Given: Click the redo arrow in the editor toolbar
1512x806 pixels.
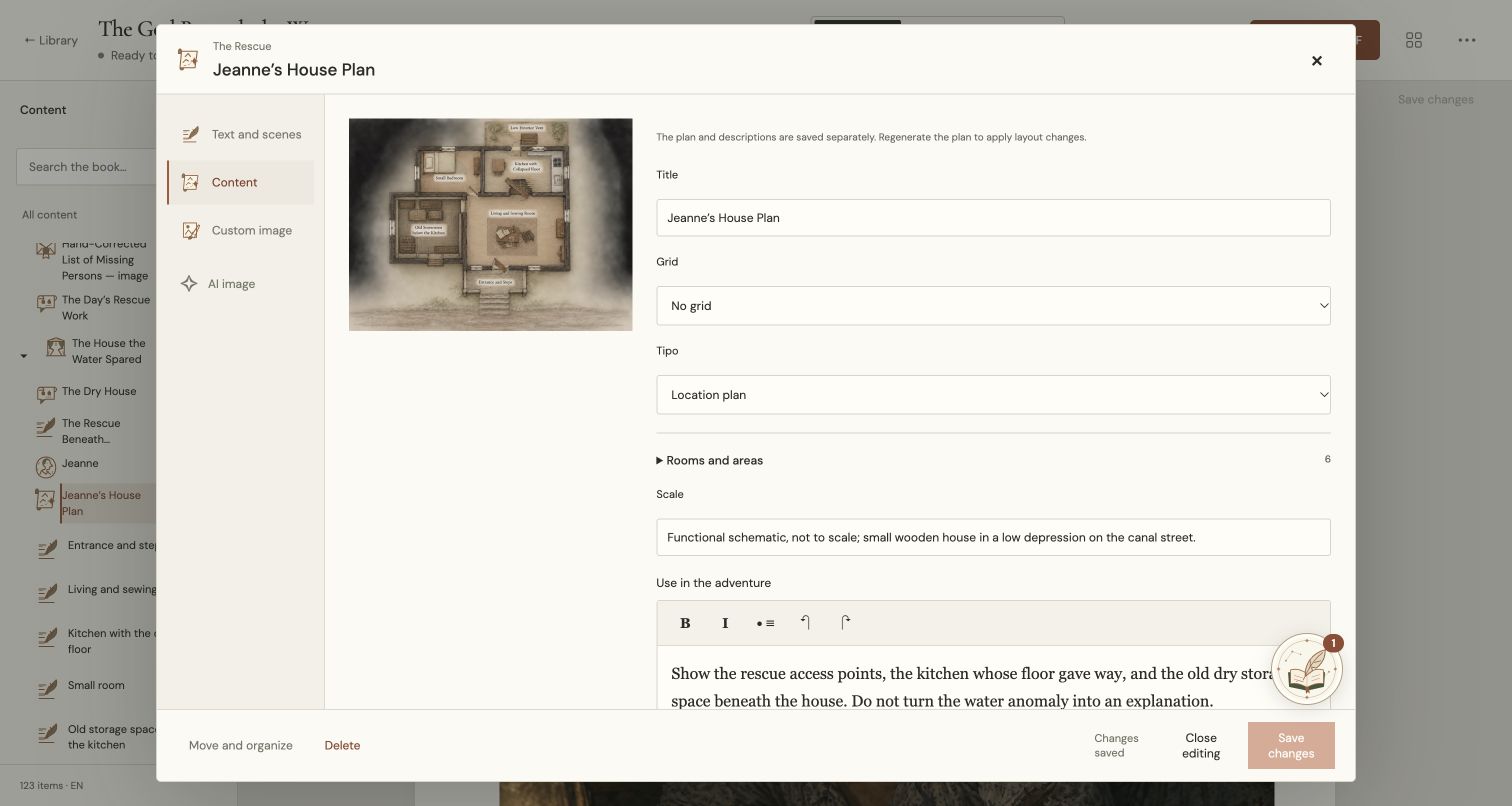Looking at the screenshot, I should pyautogui.click(x=845, y=623).
